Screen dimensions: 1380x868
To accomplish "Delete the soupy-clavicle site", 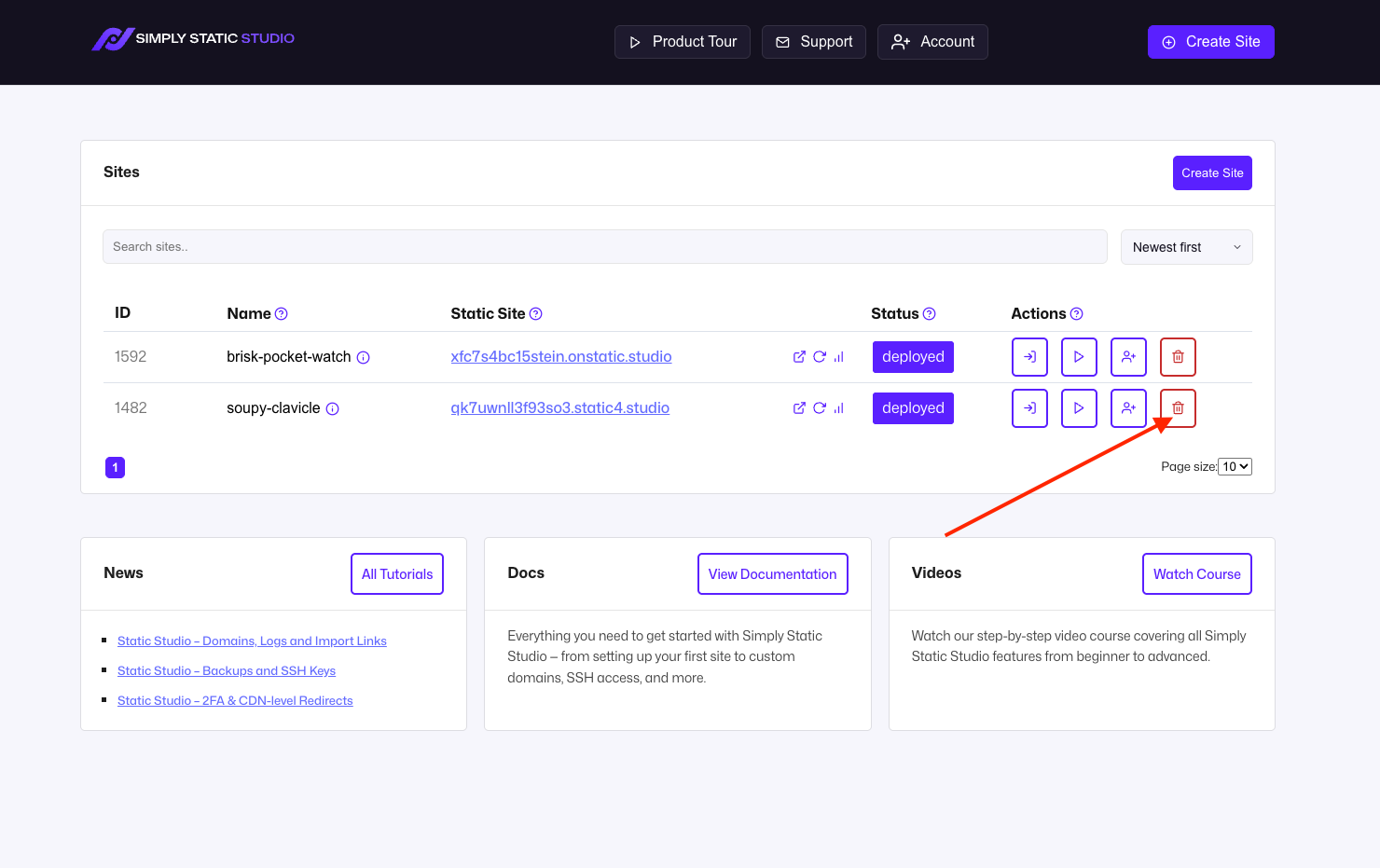I will click(x=1178, y=408).
